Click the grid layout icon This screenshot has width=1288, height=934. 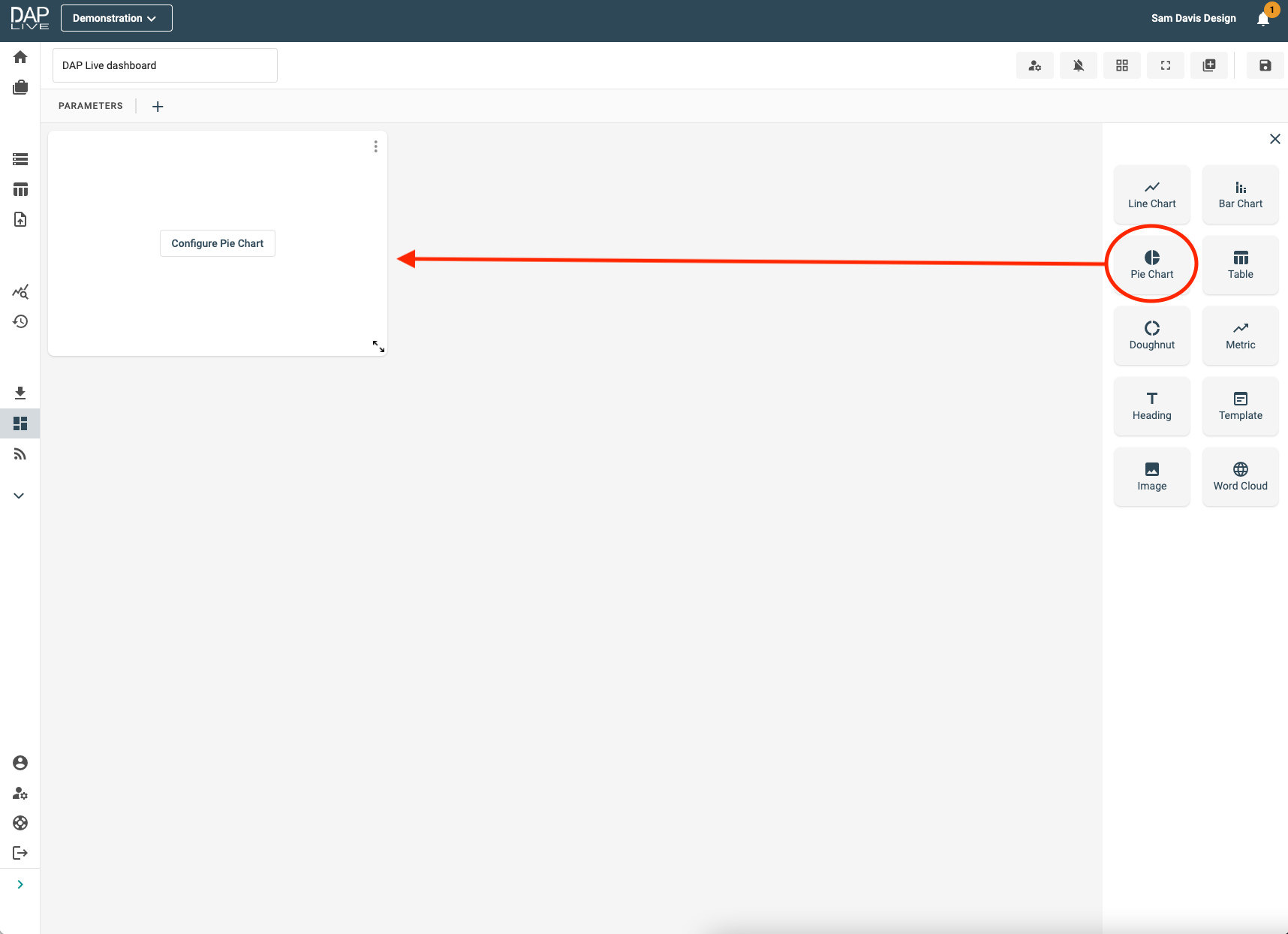coord(1121,65)
